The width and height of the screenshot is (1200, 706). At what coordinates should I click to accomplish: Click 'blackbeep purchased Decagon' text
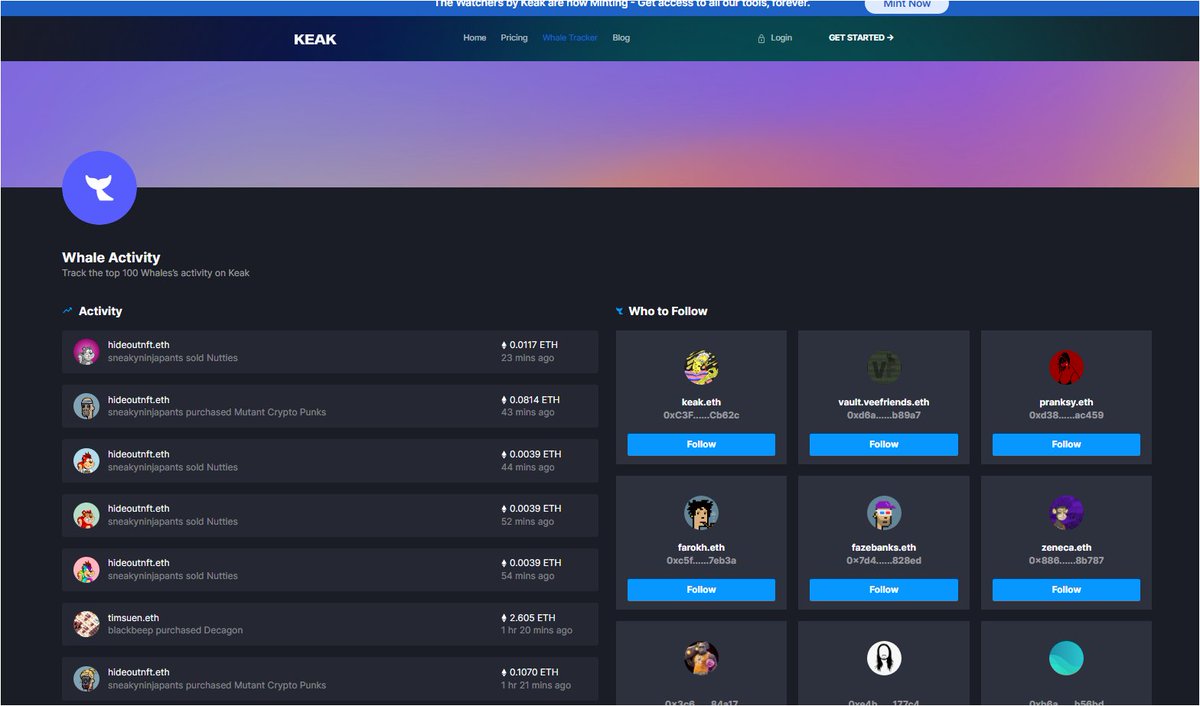[175, 631]
